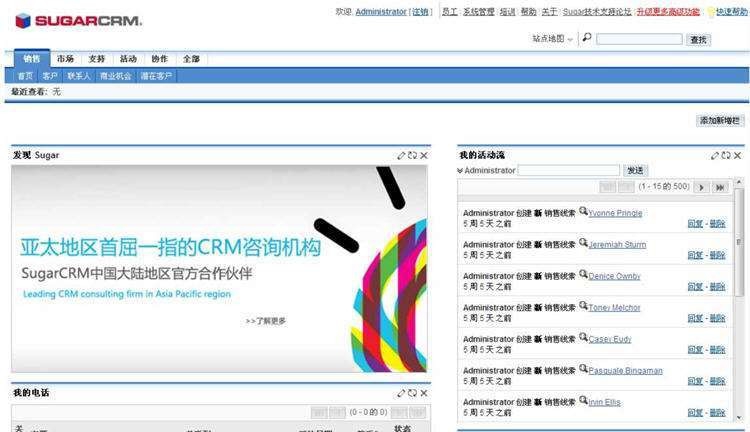This screenshot has height=432, width=750.
Task: Open the Yvonne Pringle lead link
Action: point(615,213)
